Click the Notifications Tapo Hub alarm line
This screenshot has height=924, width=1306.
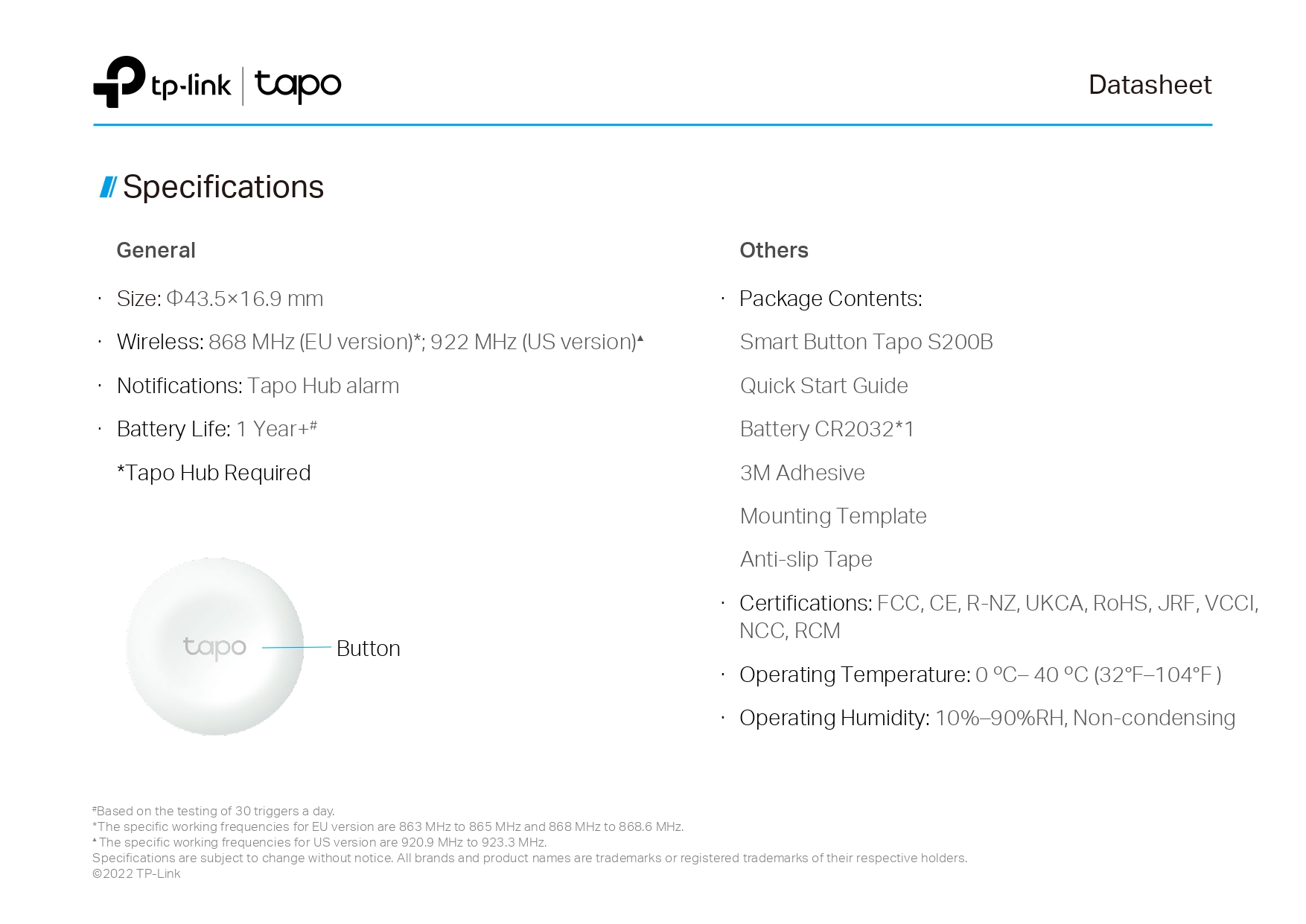(258, 386)
